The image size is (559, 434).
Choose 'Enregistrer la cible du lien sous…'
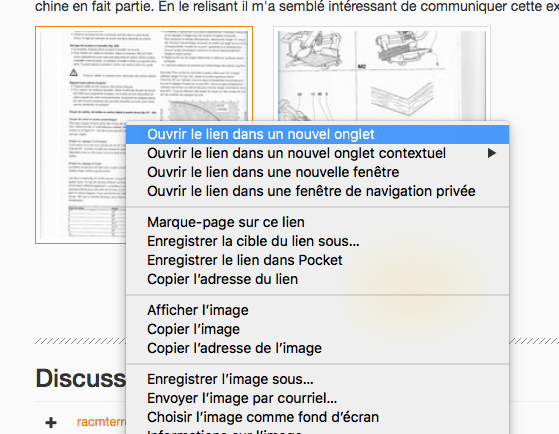tap(318, 241)
